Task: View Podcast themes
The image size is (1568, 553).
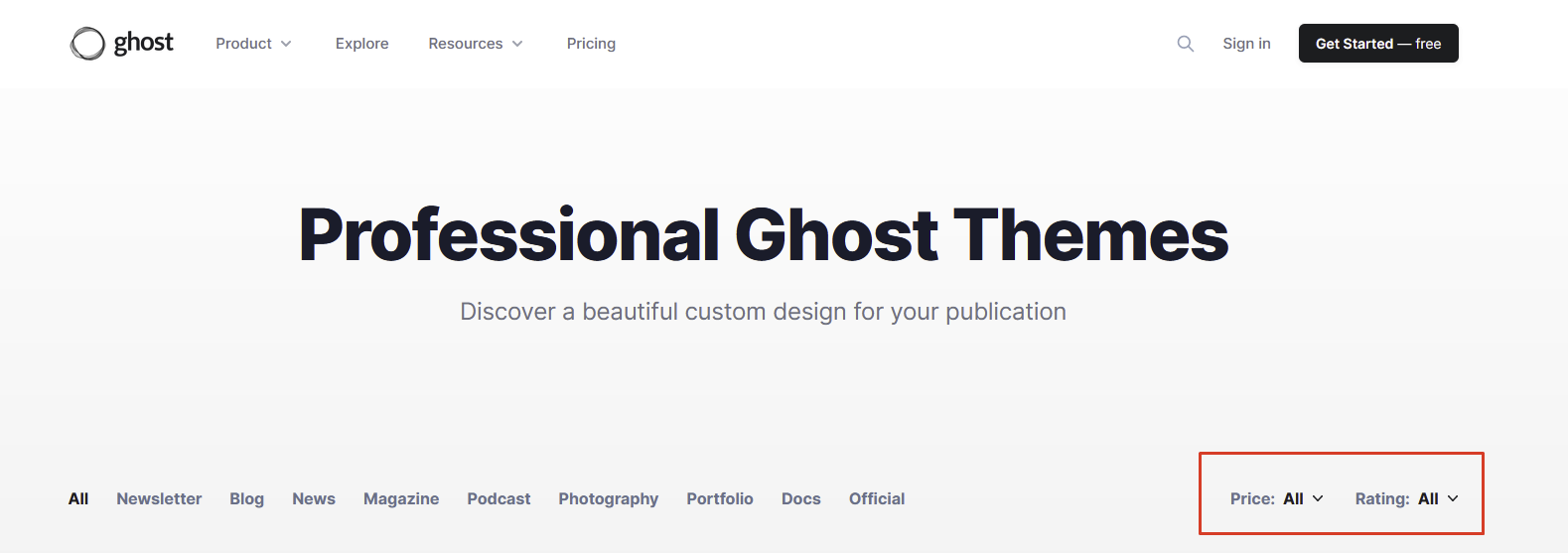Action: tap(499, 498)
